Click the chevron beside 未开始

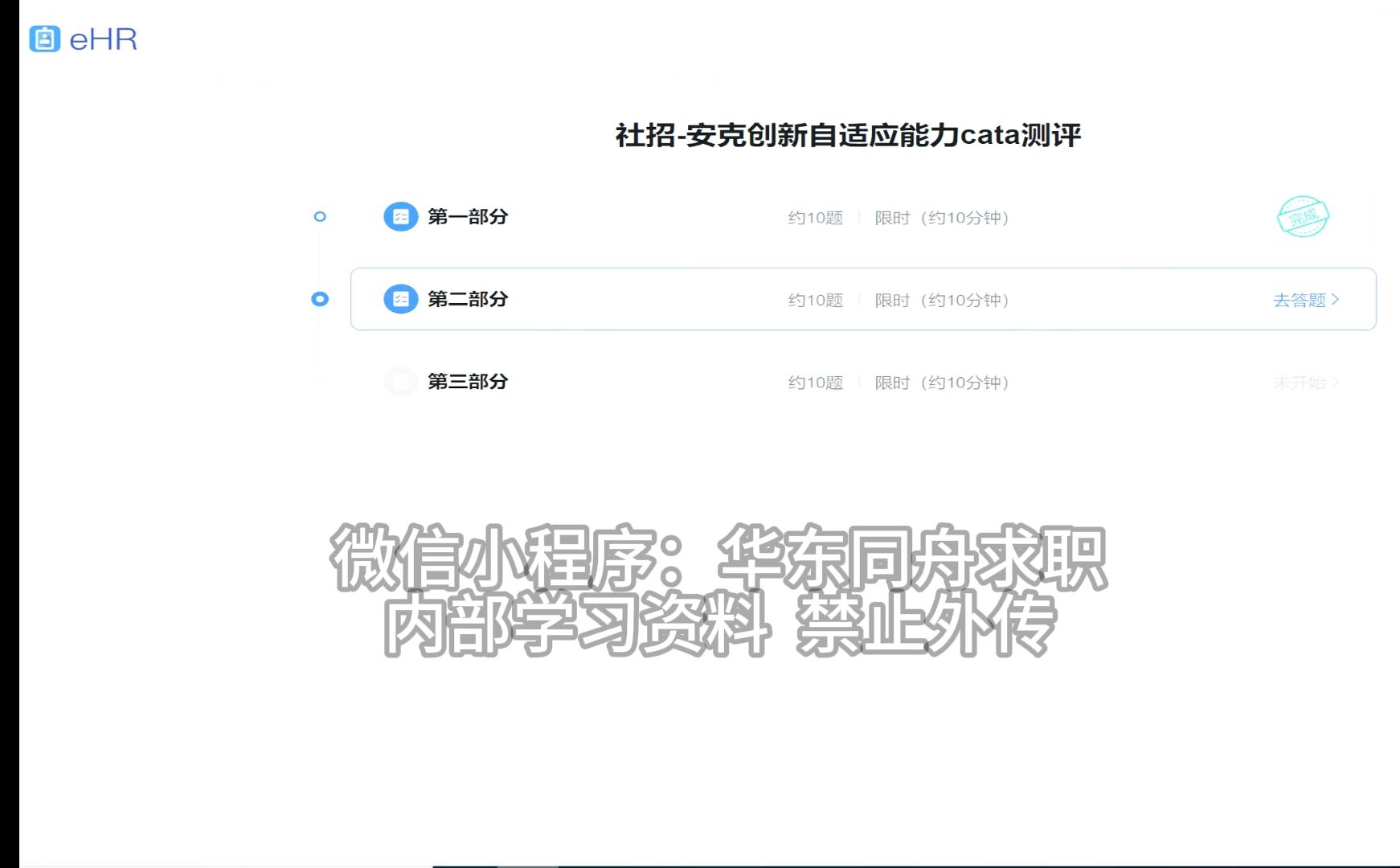pos(1335,382)
